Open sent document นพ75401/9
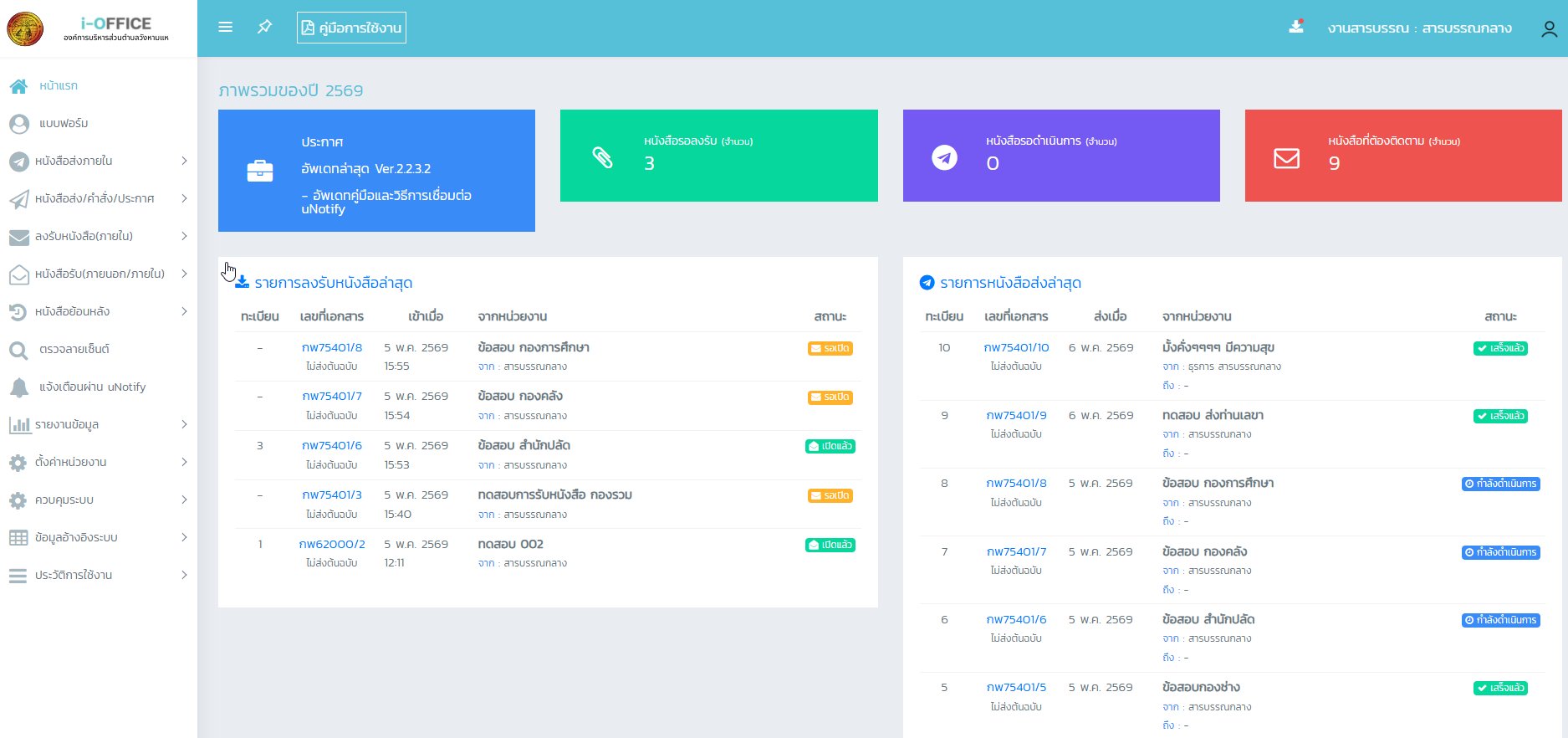The image size is (1568, 738). 1016,415
